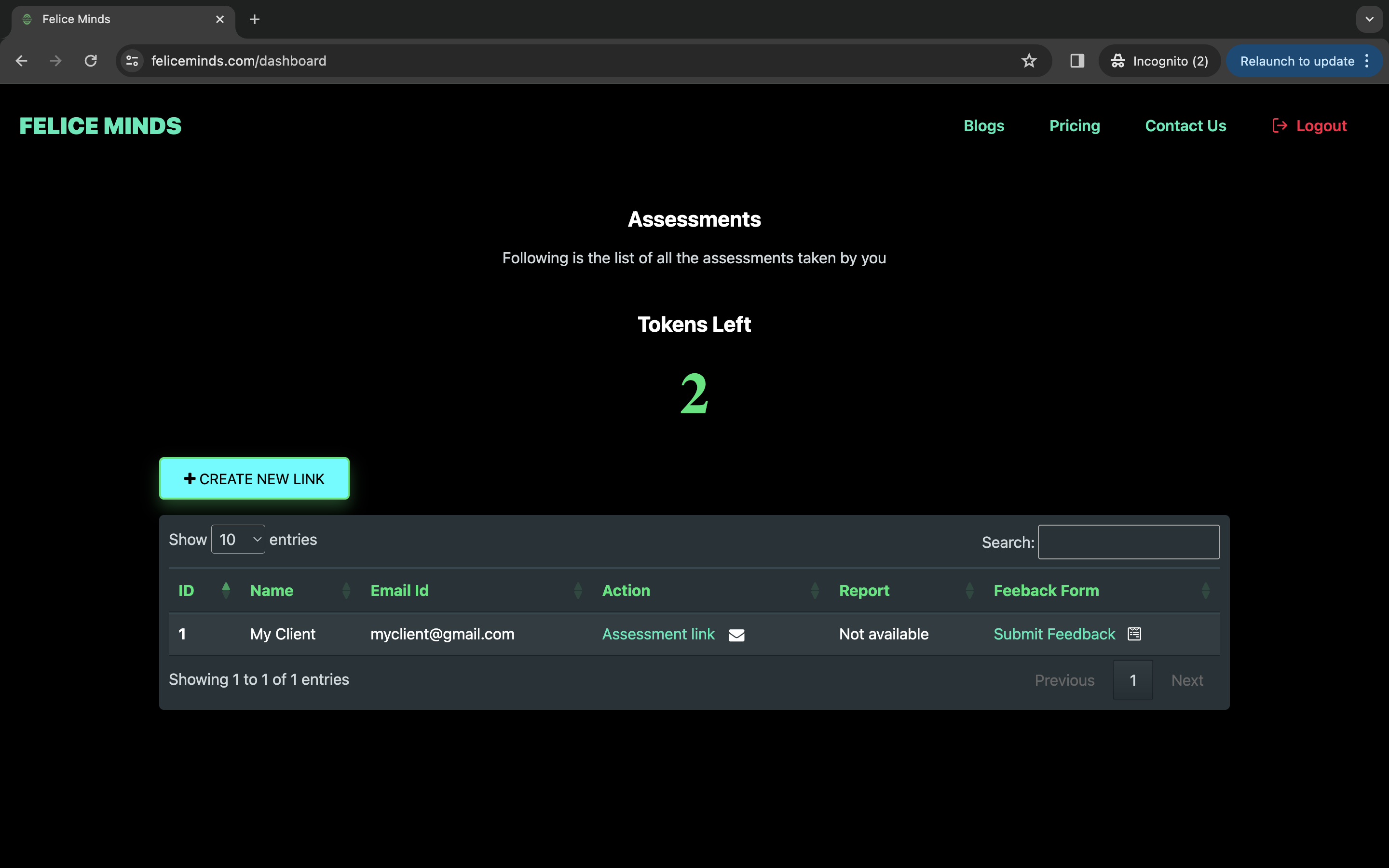Click the Contact Us navigation item
Screen dimensions: 1389x868
(x=1186, y=125)
